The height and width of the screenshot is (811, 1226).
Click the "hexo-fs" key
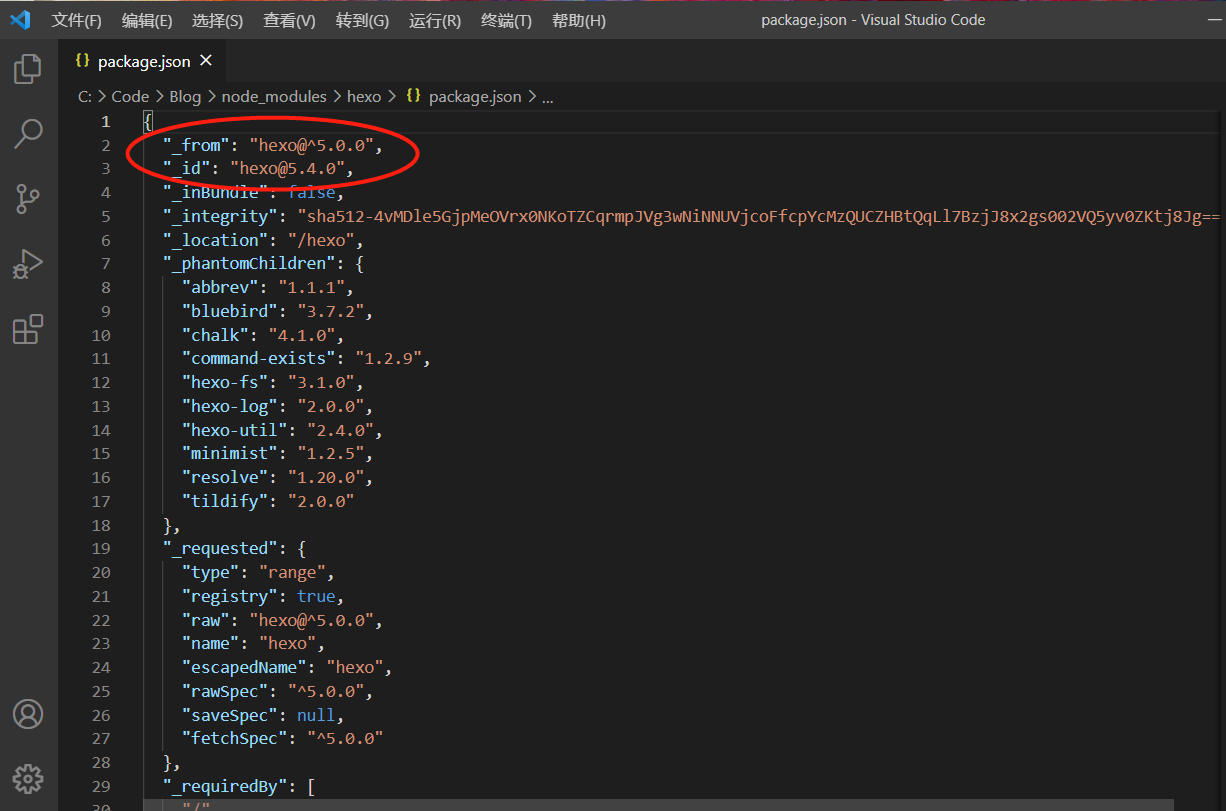pyautogui.click(x=225, y=383)
